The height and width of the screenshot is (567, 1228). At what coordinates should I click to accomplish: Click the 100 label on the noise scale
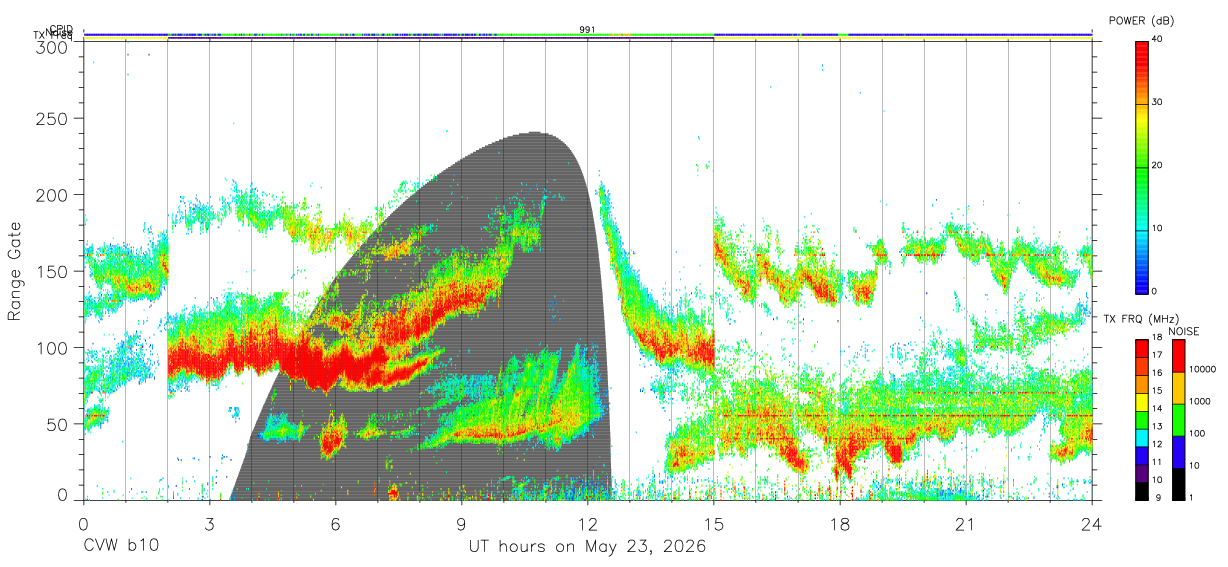tap(1199, 434)
